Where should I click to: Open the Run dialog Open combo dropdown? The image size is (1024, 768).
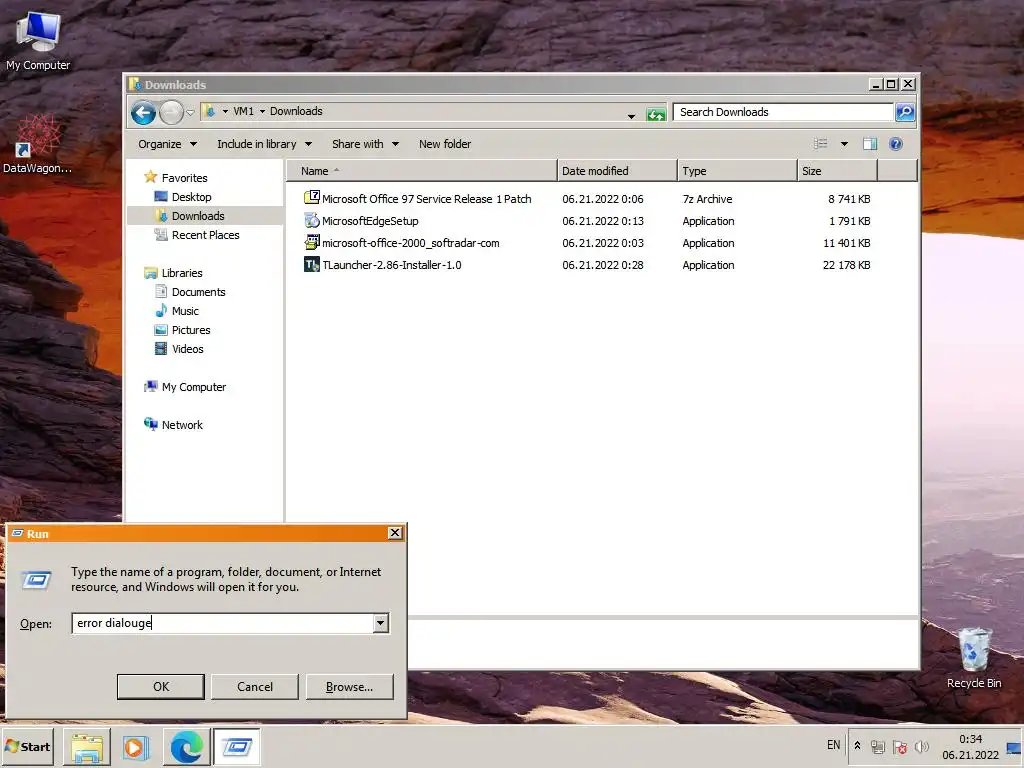(381, 623)
